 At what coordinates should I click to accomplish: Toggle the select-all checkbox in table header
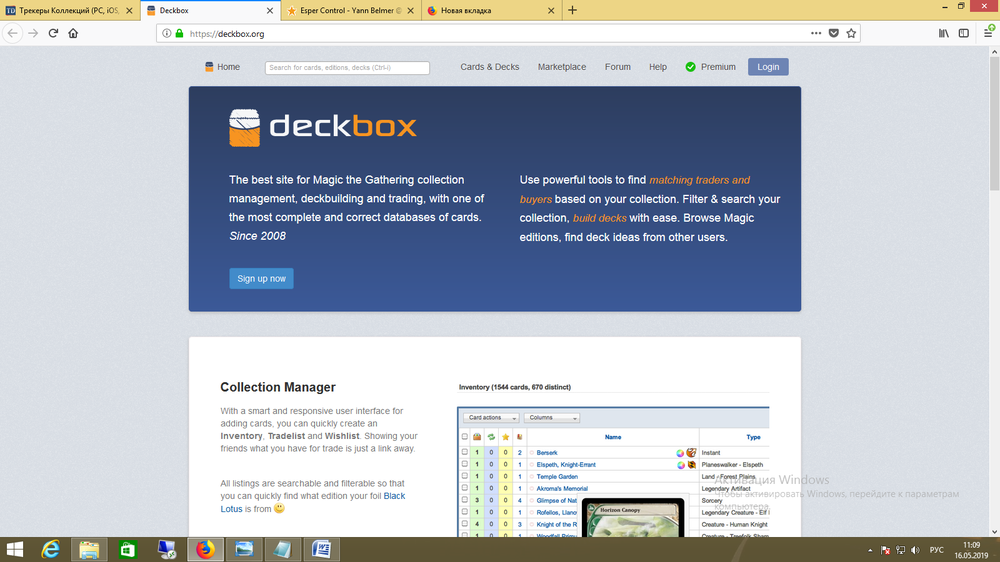464,437
